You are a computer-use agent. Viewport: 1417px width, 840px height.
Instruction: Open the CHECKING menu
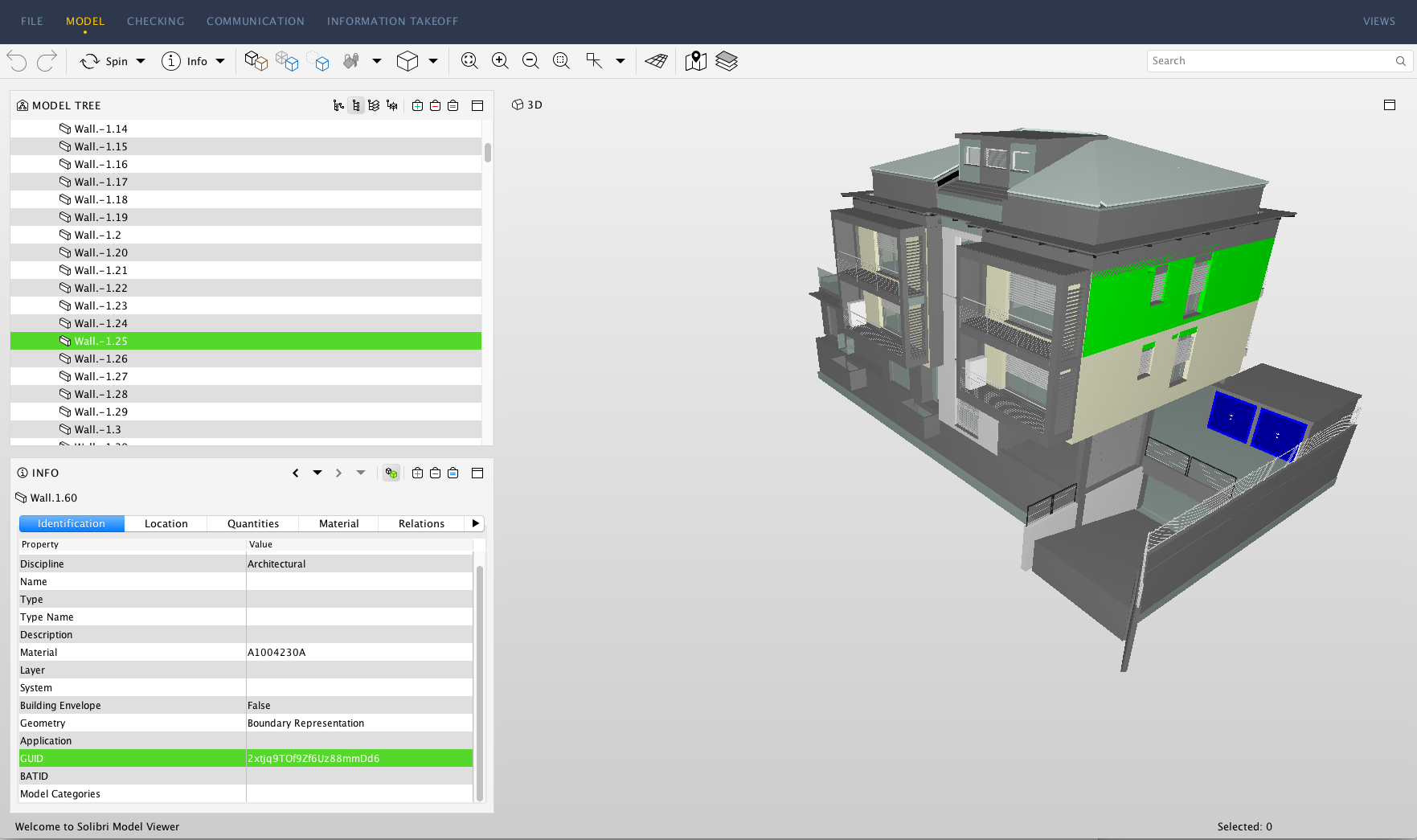click(155, 21)
